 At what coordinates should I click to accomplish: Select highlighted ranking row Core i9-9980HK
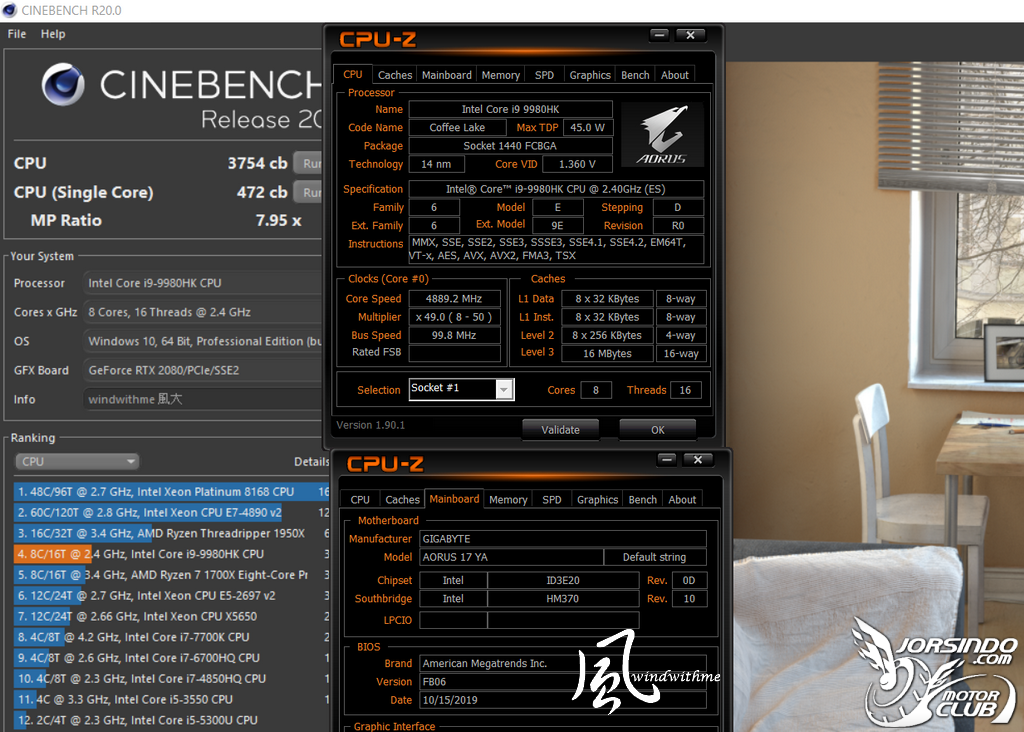click(171, 554)
